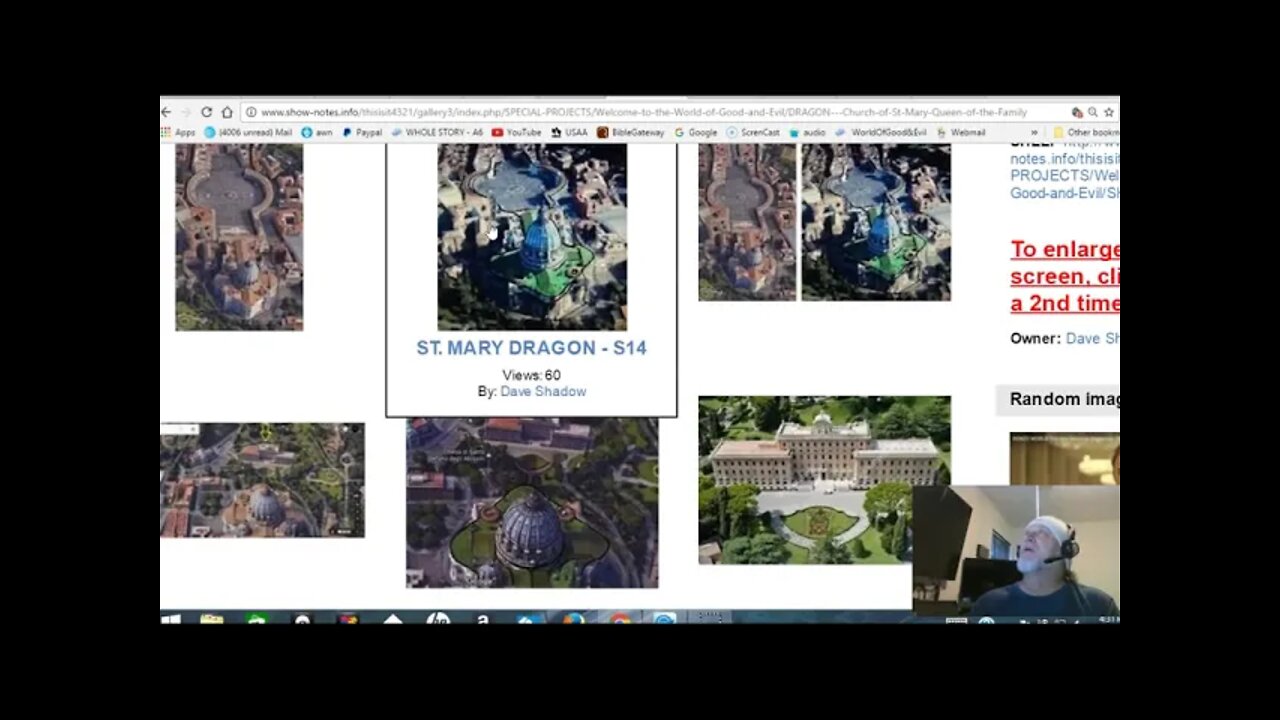The image size is (1280, 720).
Task: Open the side-by-side comparison basilica thumbnail
Action: point(824,222)
